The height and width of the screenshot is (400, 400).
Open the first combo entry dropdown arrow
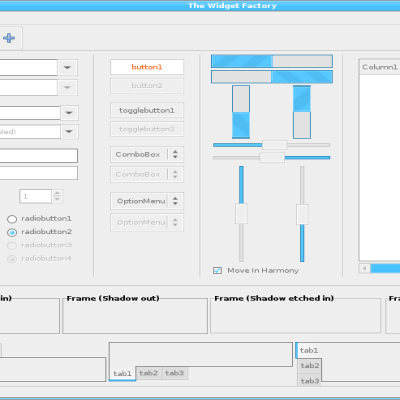point(67,68)
